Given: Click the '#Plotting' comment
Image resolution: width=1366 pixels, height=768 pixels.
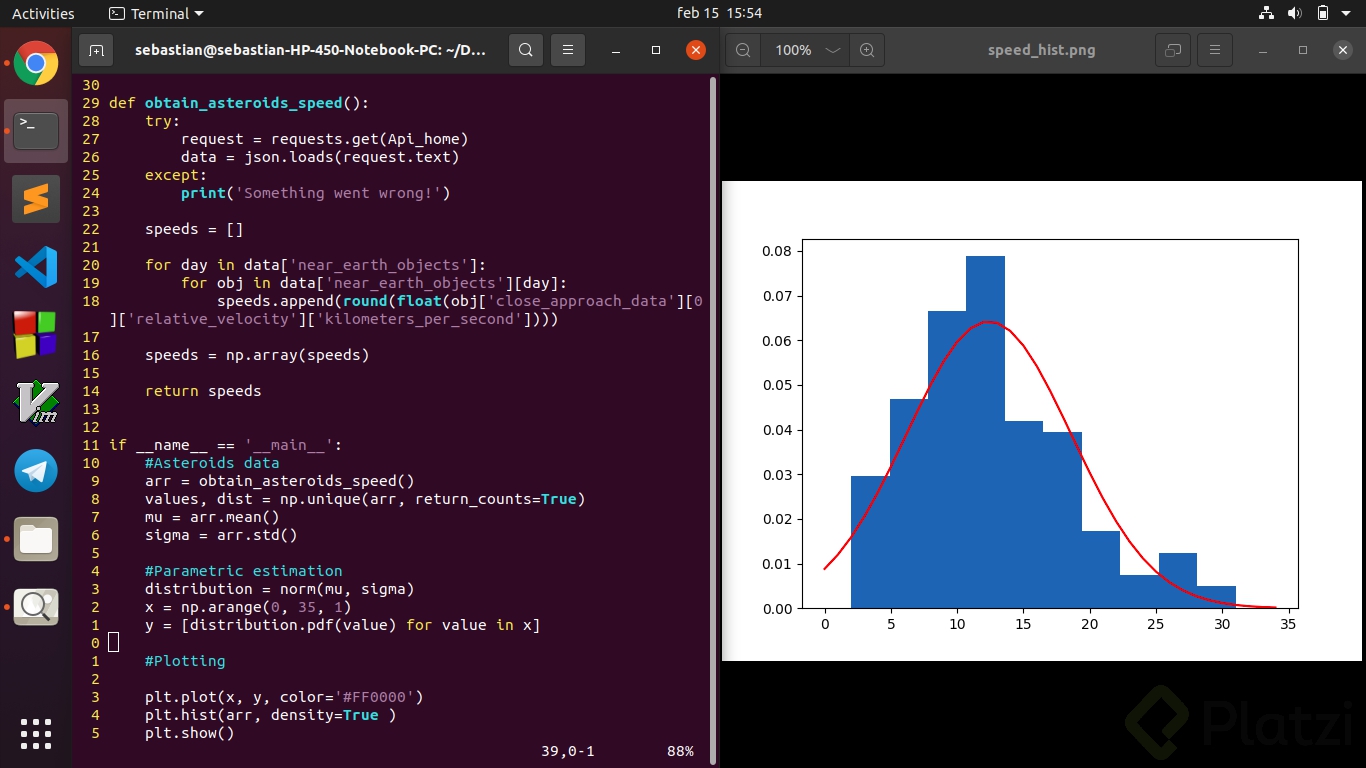Looking at the screenshot, I should [x=185, y=661].
